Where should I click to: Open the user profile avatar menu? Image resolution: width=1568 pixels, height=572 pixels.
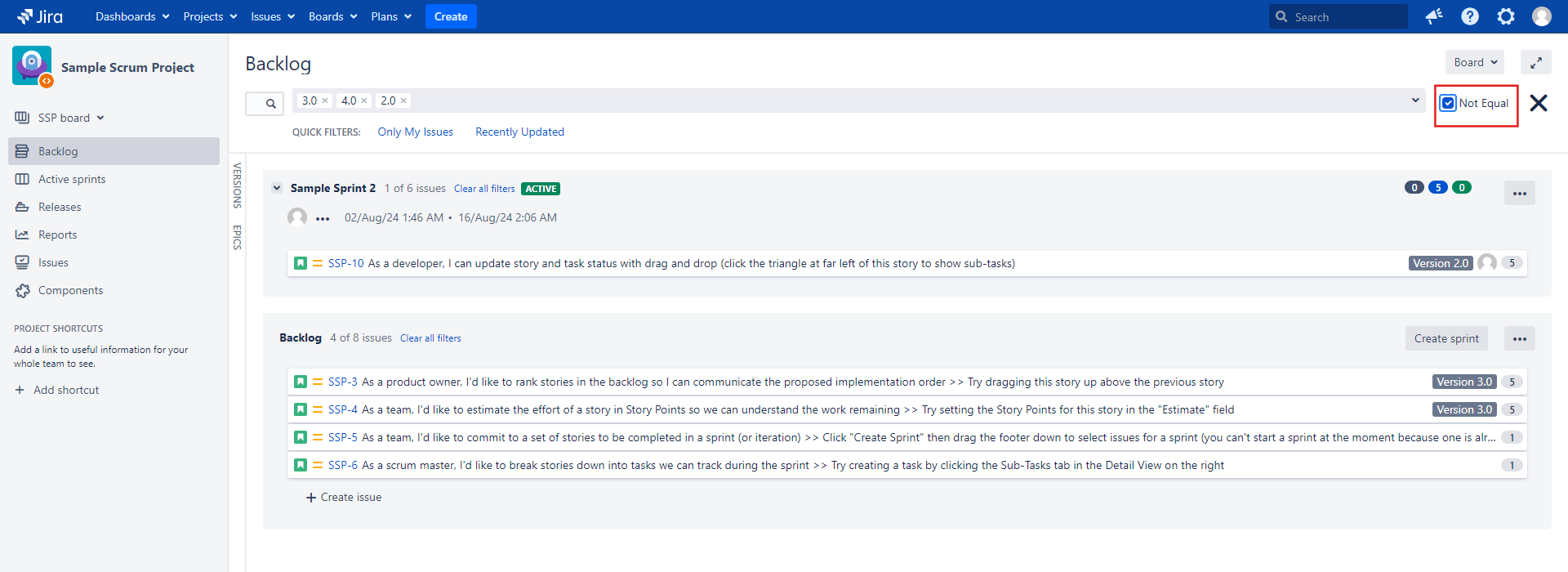tap(1542, 16)
